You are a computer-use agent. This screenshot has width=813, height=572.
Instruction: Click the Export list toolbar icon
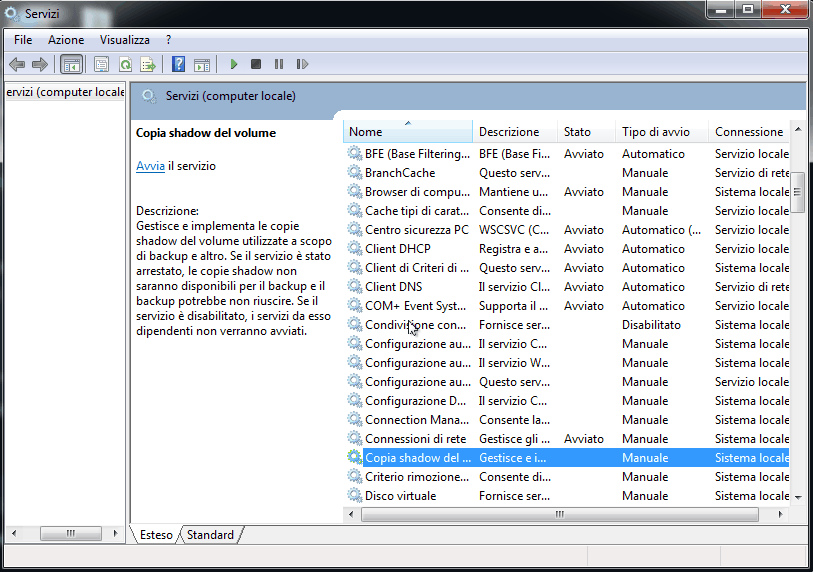point(147,64)
